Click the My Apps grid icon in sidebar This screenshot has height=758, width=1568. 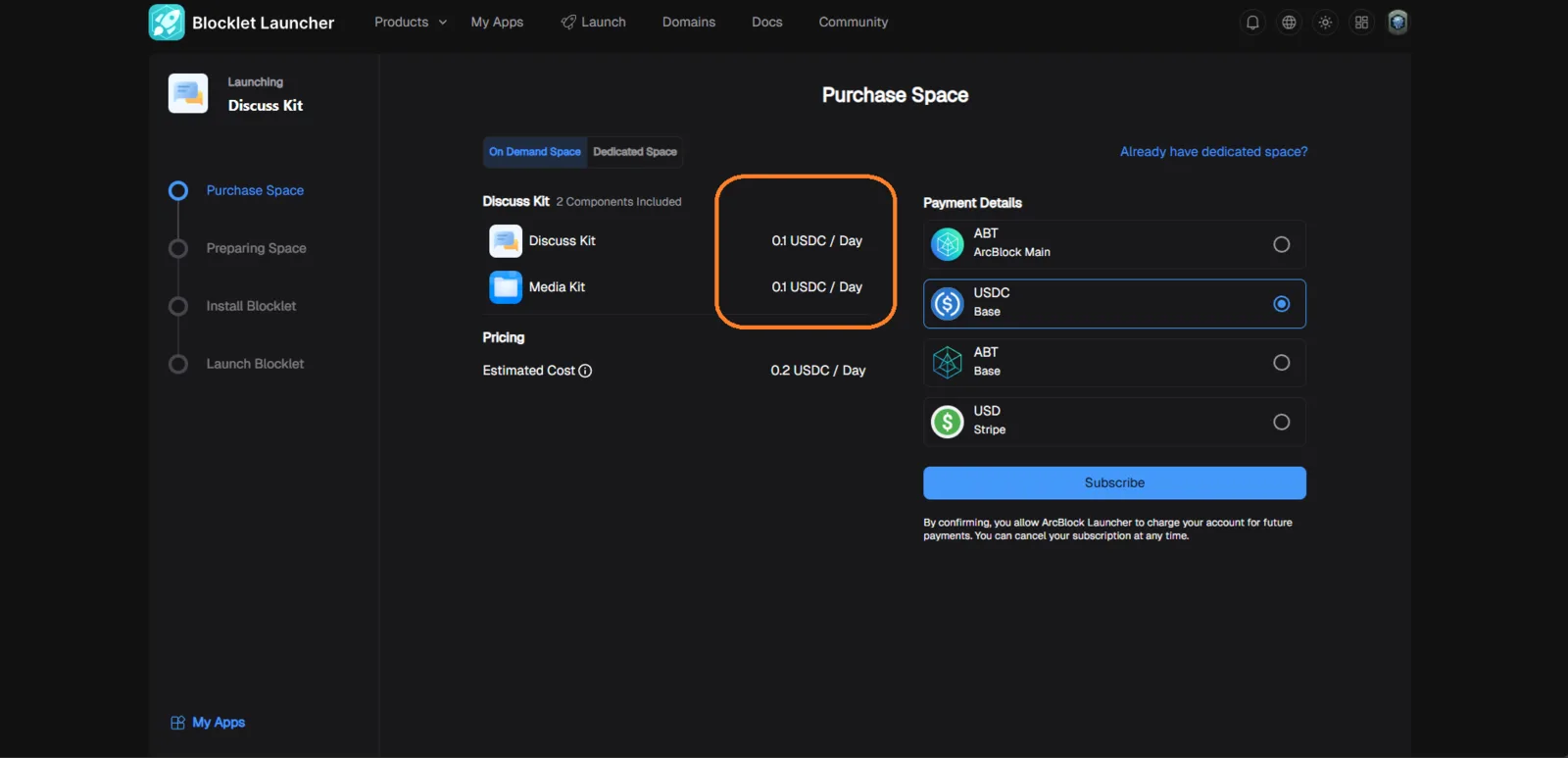coord(177,723)
